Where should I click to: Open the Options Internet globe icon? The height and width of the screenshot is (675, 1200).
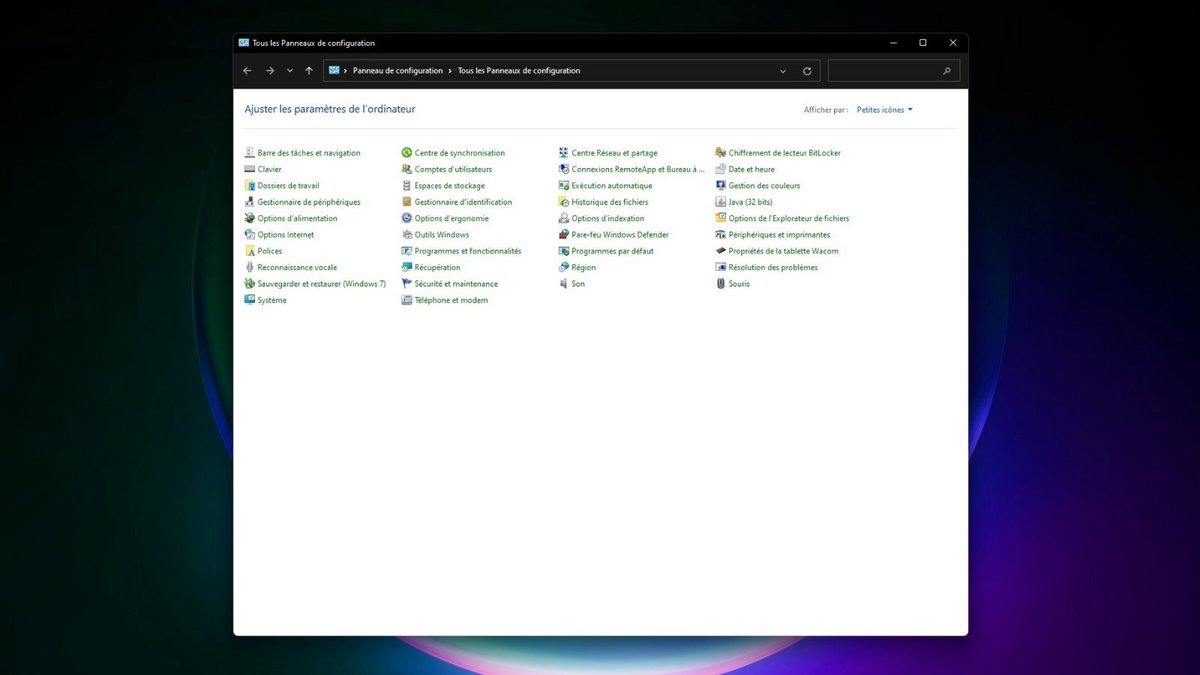coord(250,235)
